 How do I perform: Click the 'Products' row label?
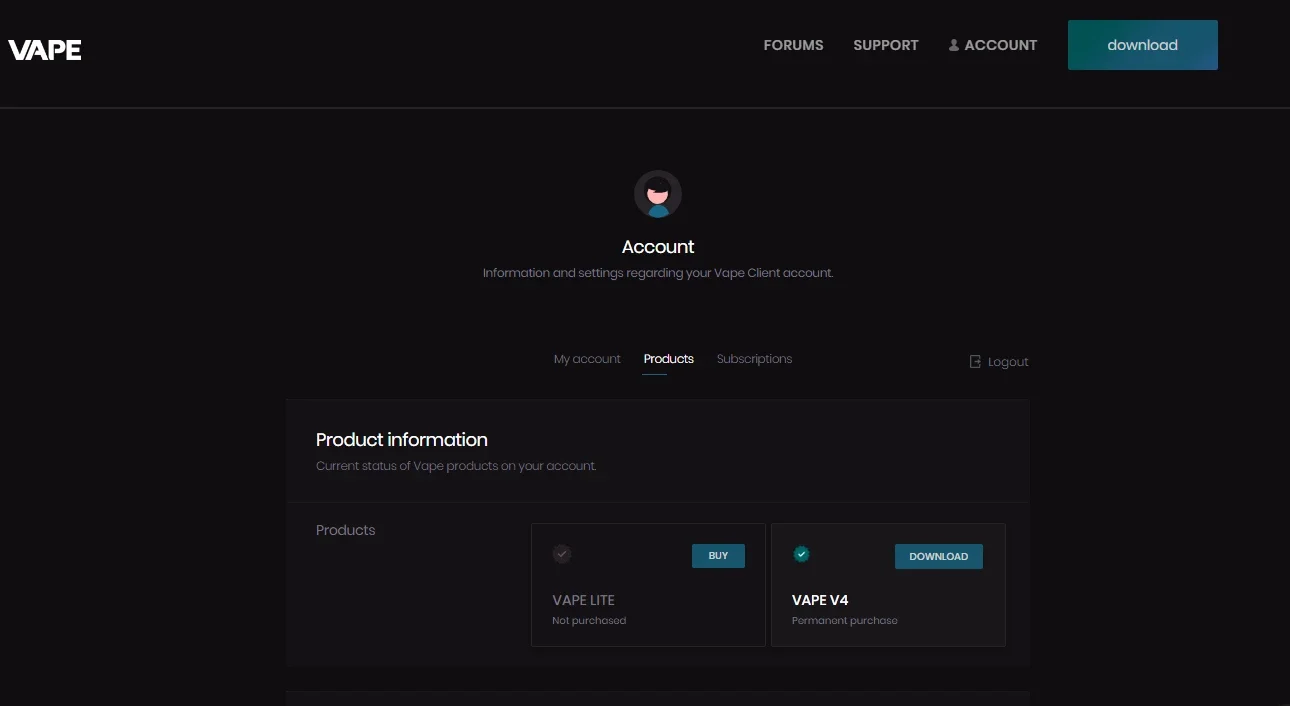(346, 530)
